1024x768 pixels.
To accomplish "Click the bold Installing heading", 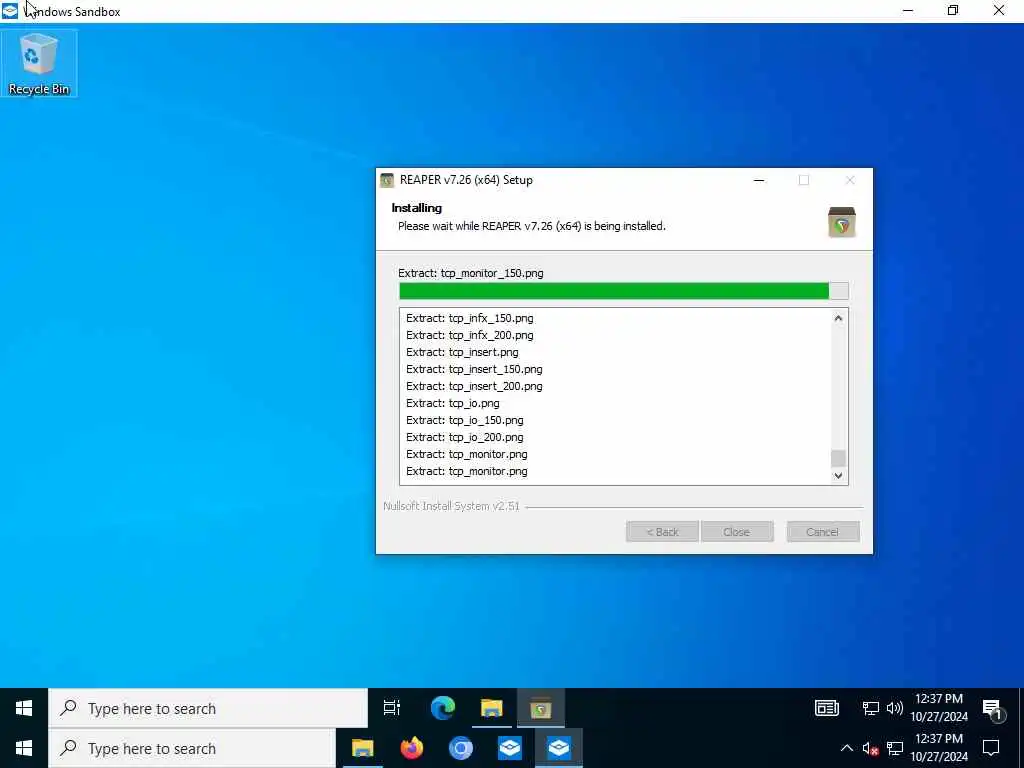I will coord(417,208).
